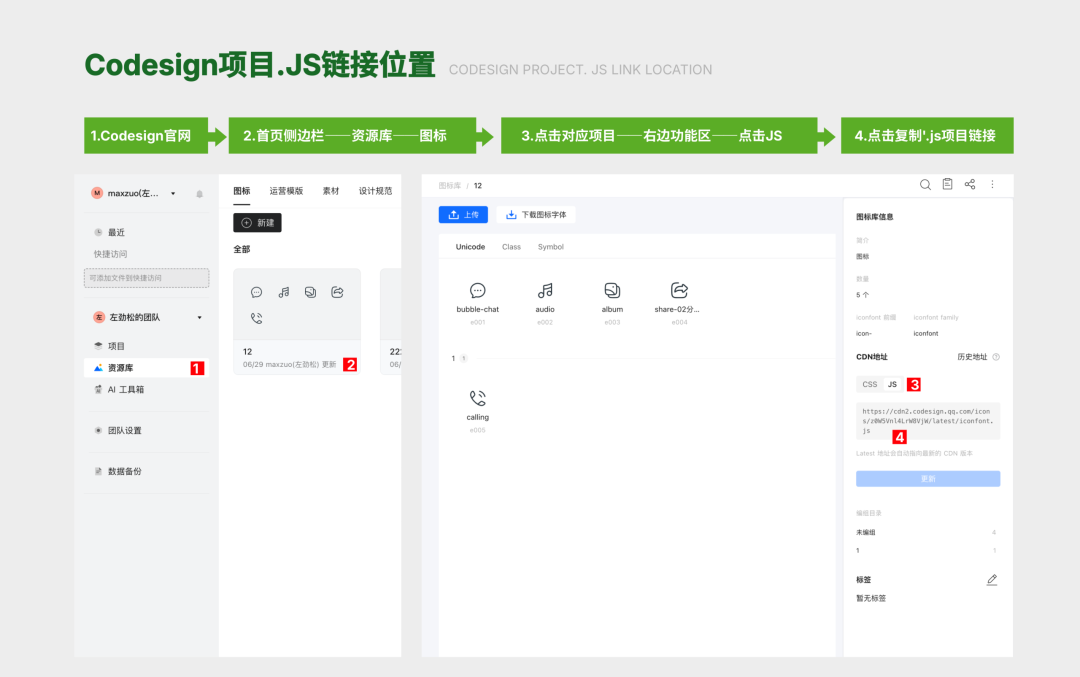
Task: Click the 最近 clock icon
Action: tap(98, 232)
